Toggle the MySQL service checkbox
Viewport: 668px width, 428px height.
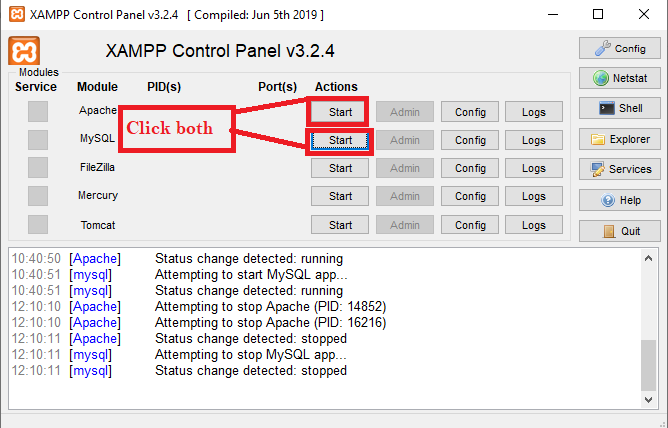click(38, 140)
